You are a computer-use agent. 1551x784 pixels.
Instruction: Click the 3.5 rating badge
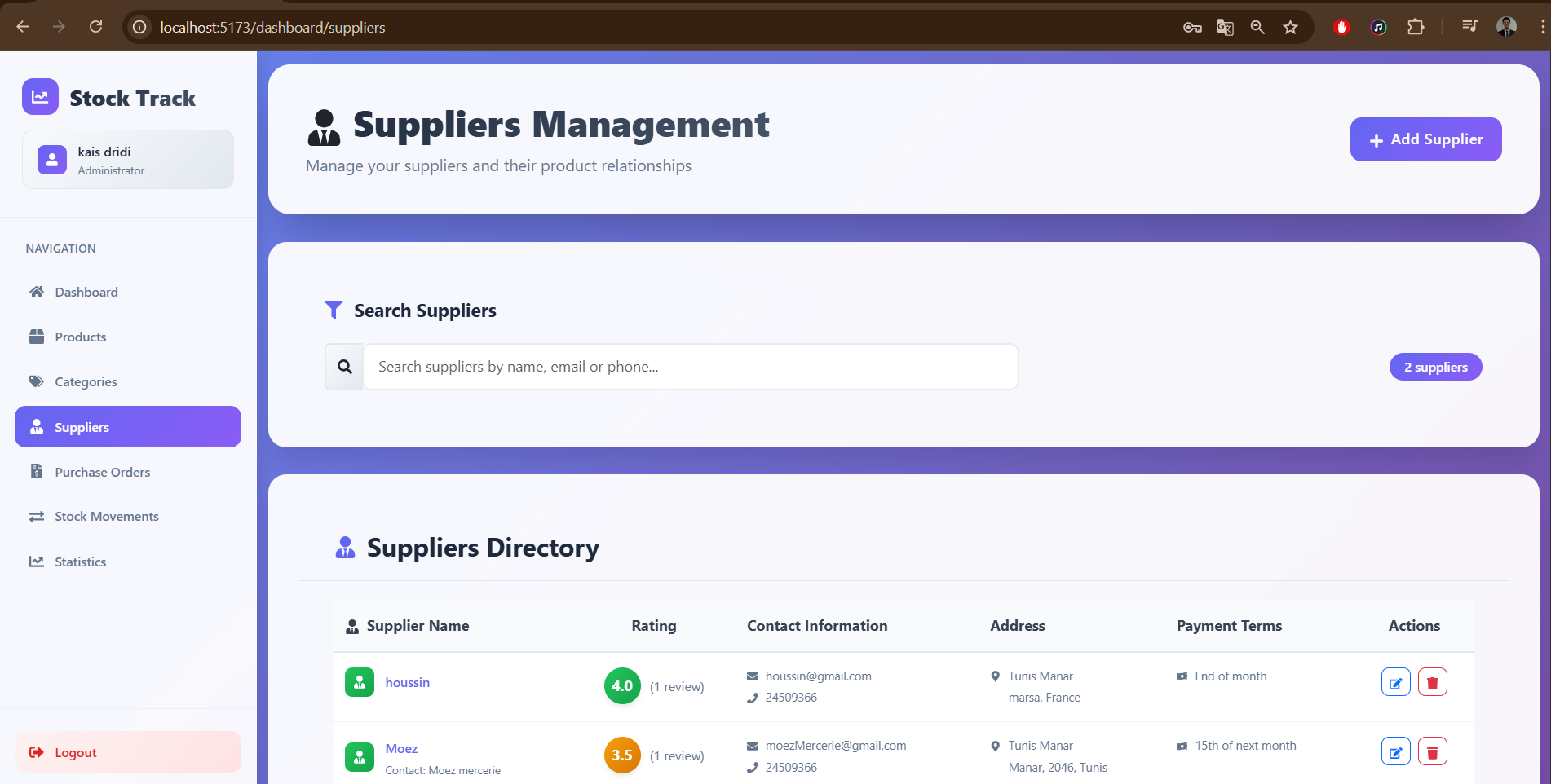[x=622, y=755]
